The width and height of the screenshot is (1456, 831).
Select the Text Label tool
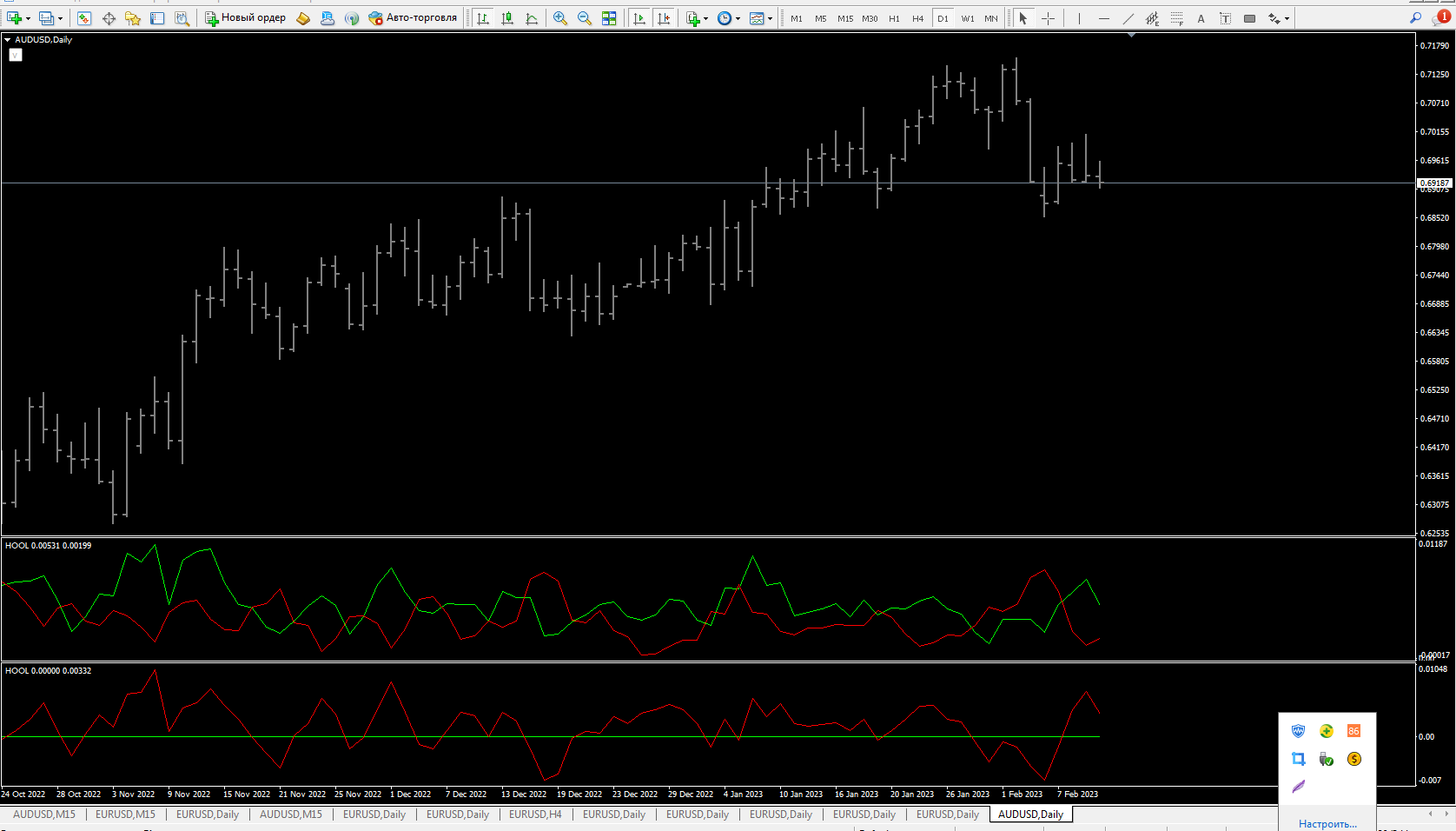click(1225, 18)
